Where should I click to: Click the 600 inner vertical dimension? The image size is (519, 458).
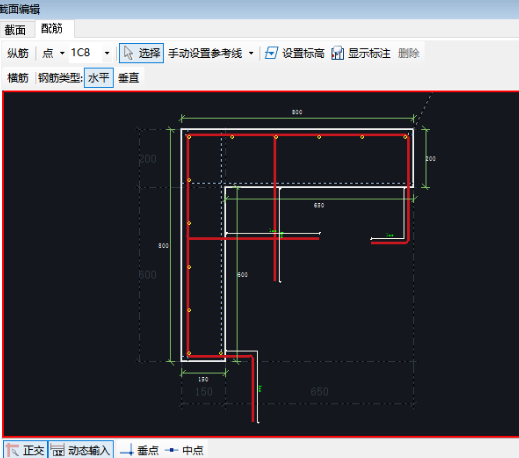[242, 275]
